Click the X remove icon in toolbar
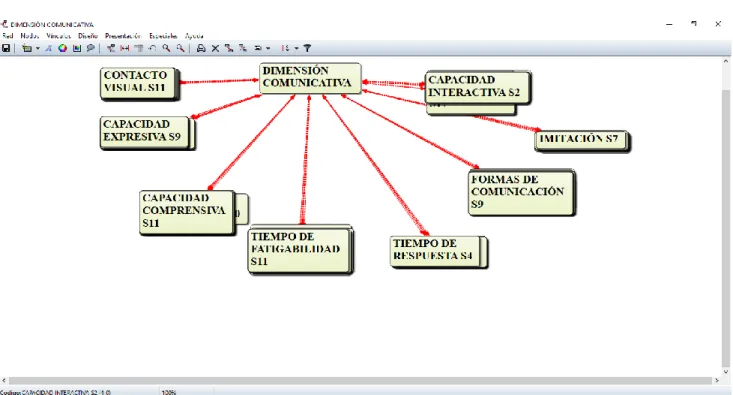733x395 pixels. tap(215, 48)
